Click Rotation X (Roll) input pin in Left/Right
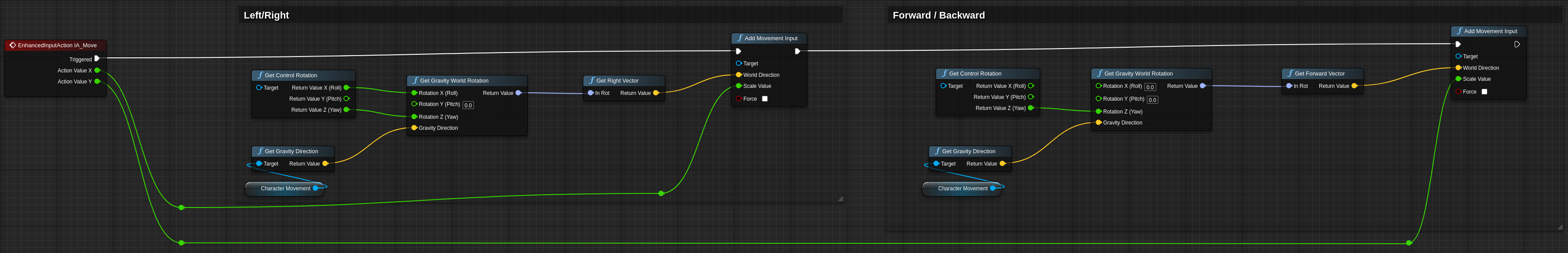Viewport: 1568px width, 253px height. (414, 93)
